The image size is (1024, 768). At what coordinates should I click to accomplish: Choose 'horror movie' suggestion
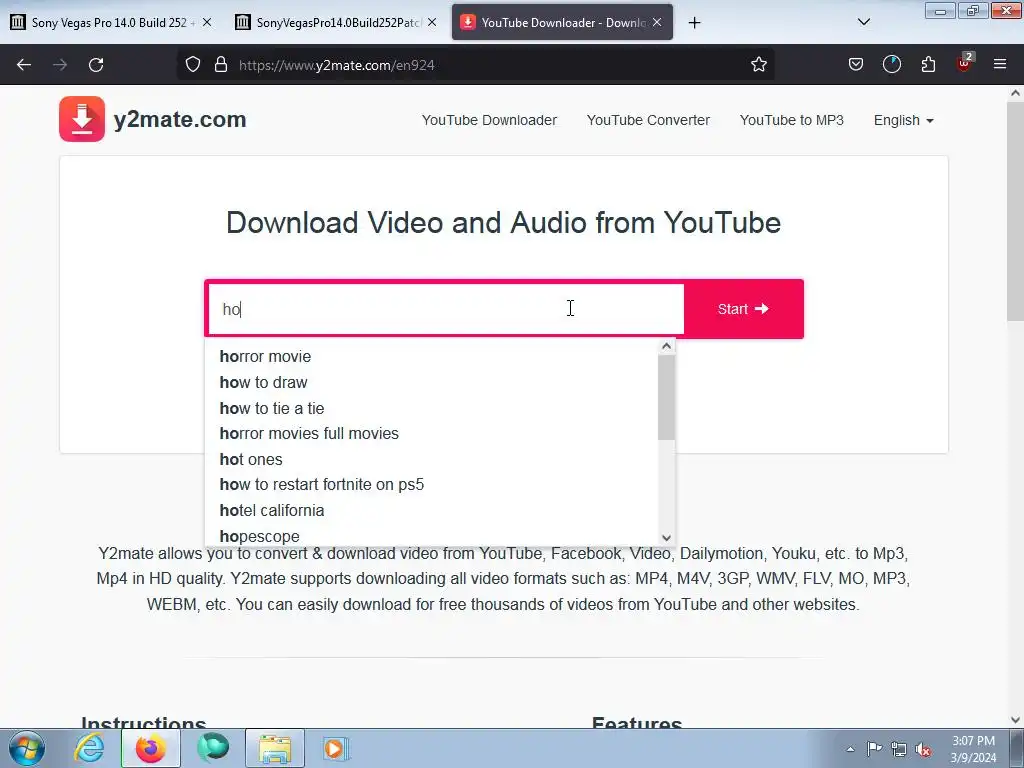(431, 357)
